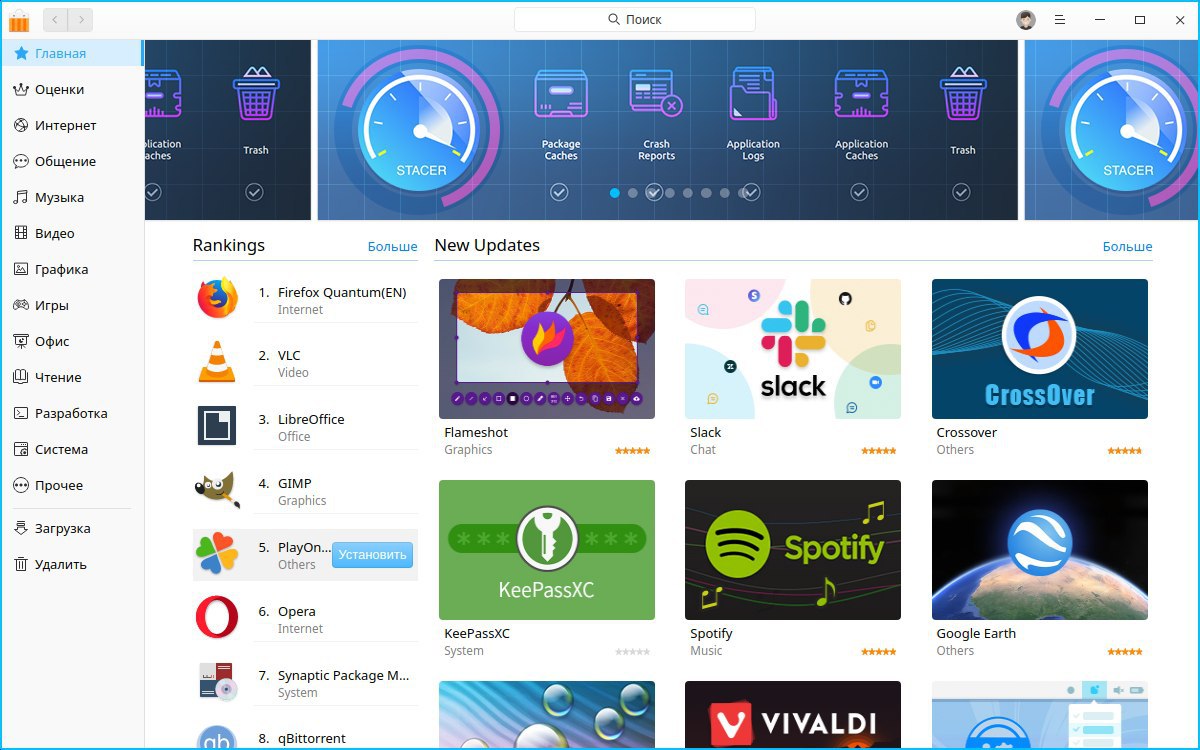Click the GIMP mascot icon
1200x750 pixels.
click(217, 490)
